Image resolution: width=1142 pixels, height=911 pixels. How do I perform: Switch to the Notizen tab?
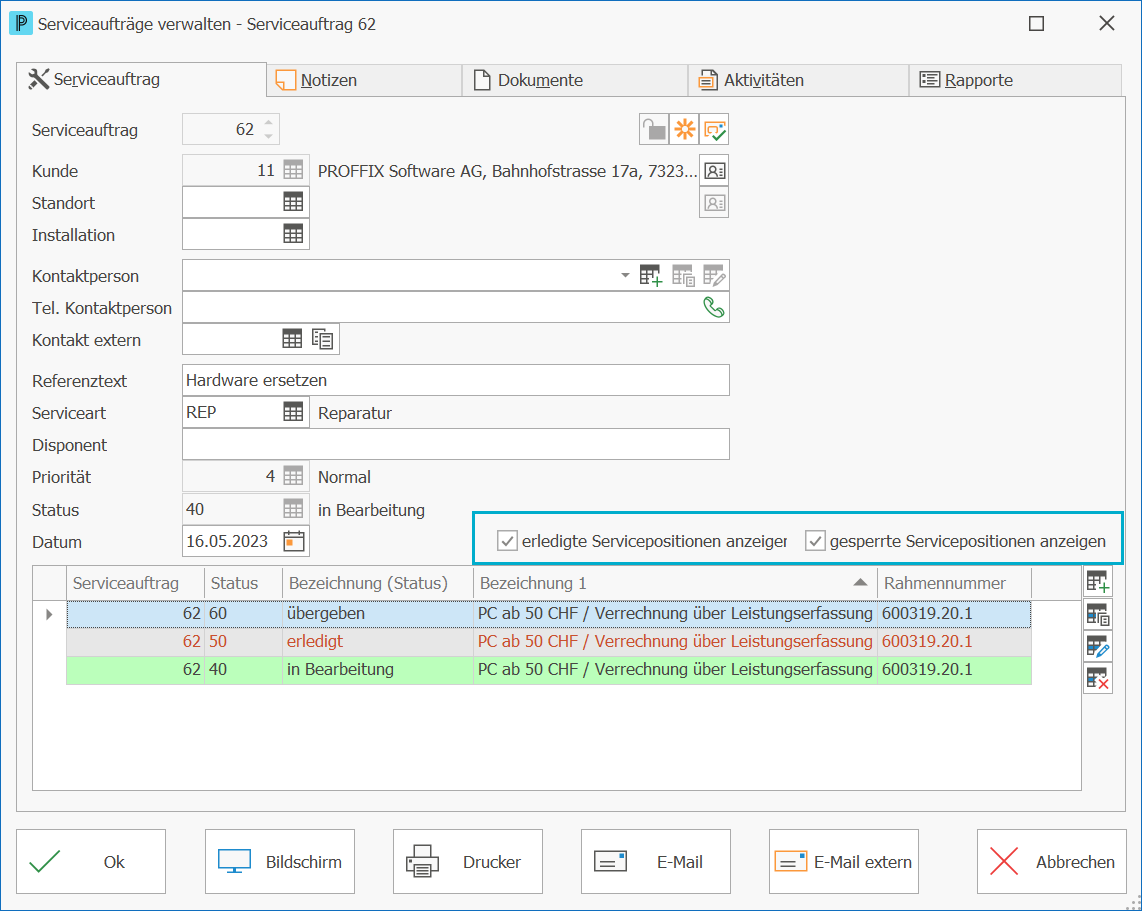(x=365, y=80)
